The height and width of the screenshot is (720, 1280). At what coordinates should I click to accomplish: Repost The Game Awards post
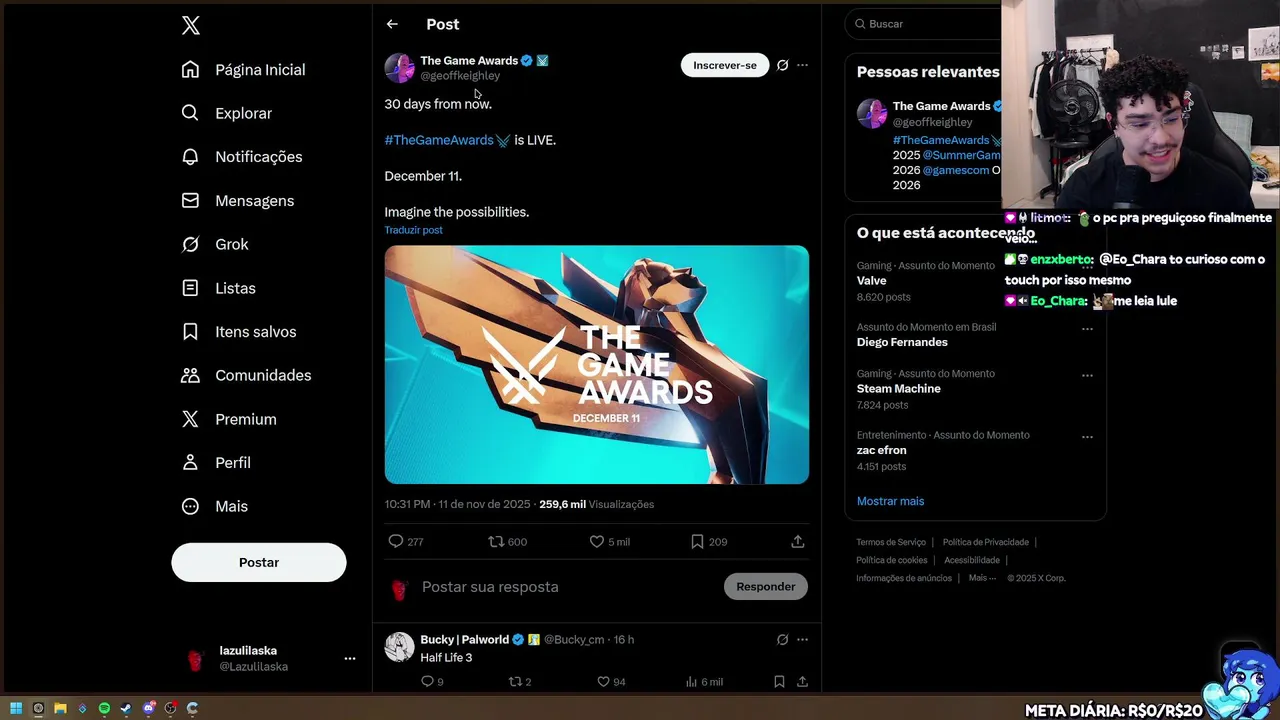click(x=496, y=541)
